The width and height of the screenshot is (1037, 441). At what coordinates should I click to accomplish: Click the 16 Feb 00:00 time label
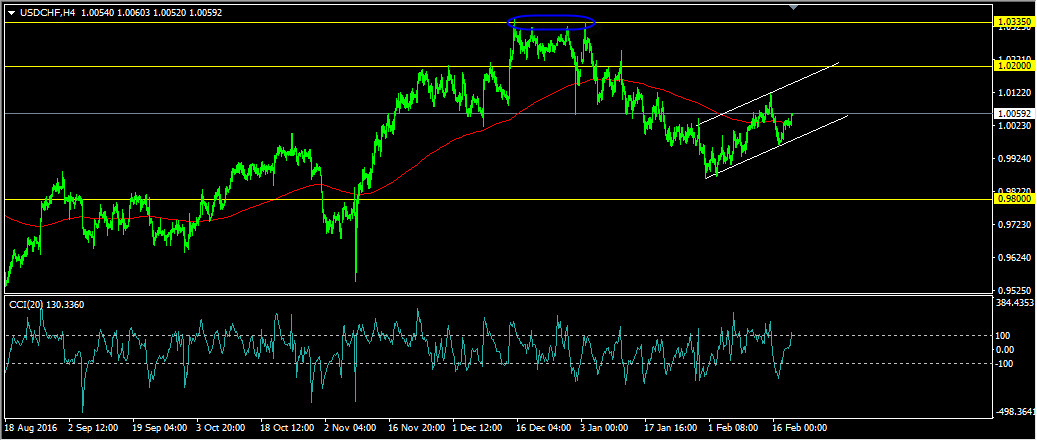point(801,428)
